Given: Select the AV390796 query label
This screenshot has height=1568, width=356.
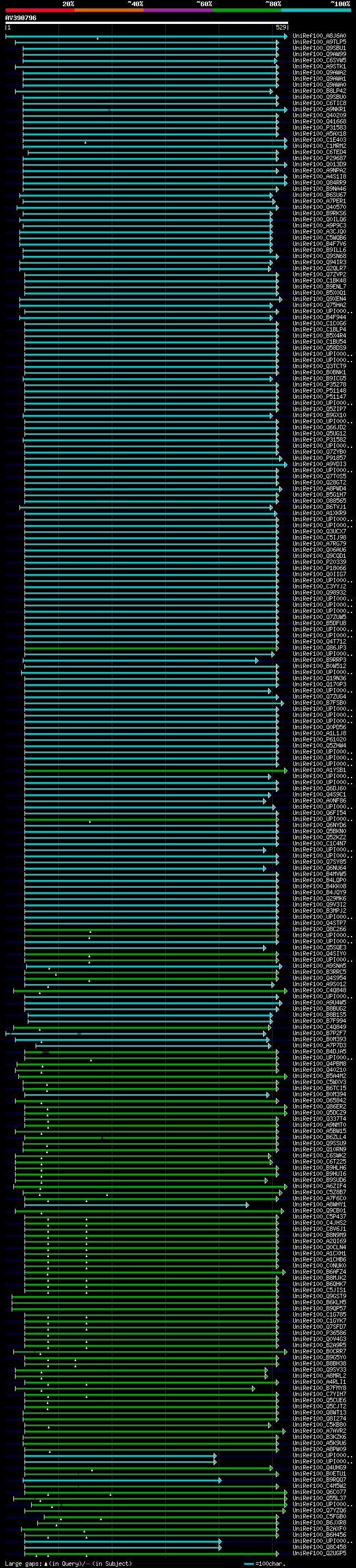Looking at the screenshot, I should point(21,18).
